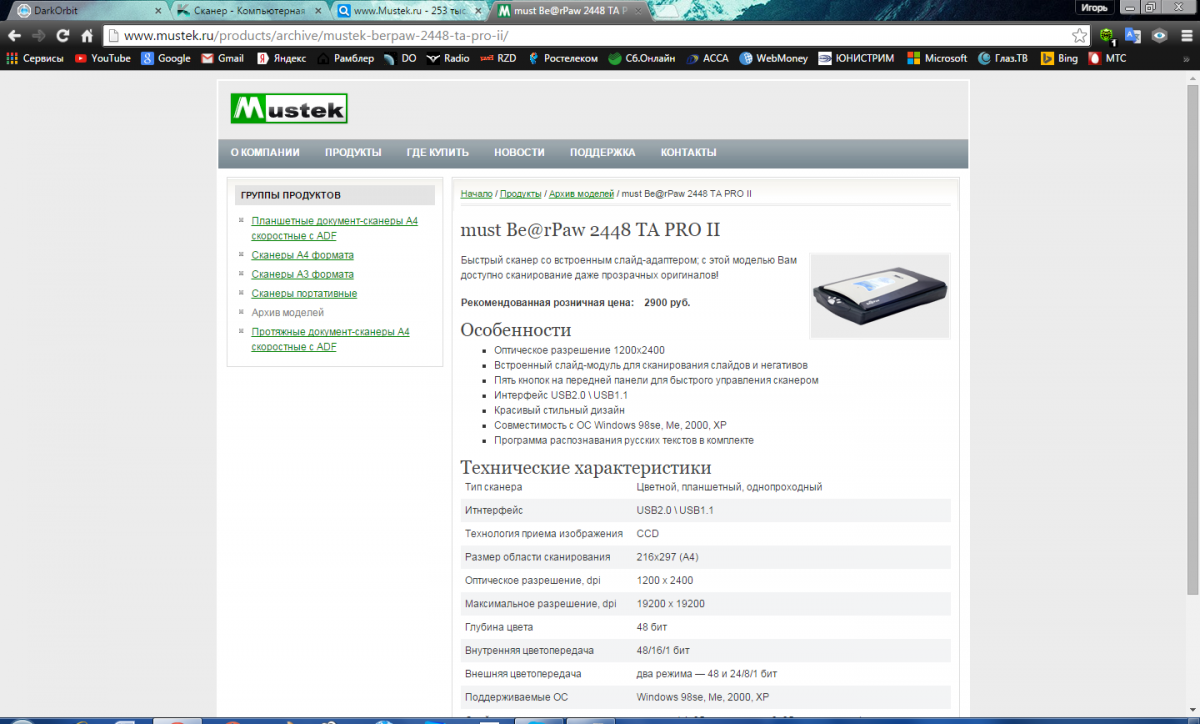Click the Глубина цвета row label

pyautogui.click(x=499, y=627)
